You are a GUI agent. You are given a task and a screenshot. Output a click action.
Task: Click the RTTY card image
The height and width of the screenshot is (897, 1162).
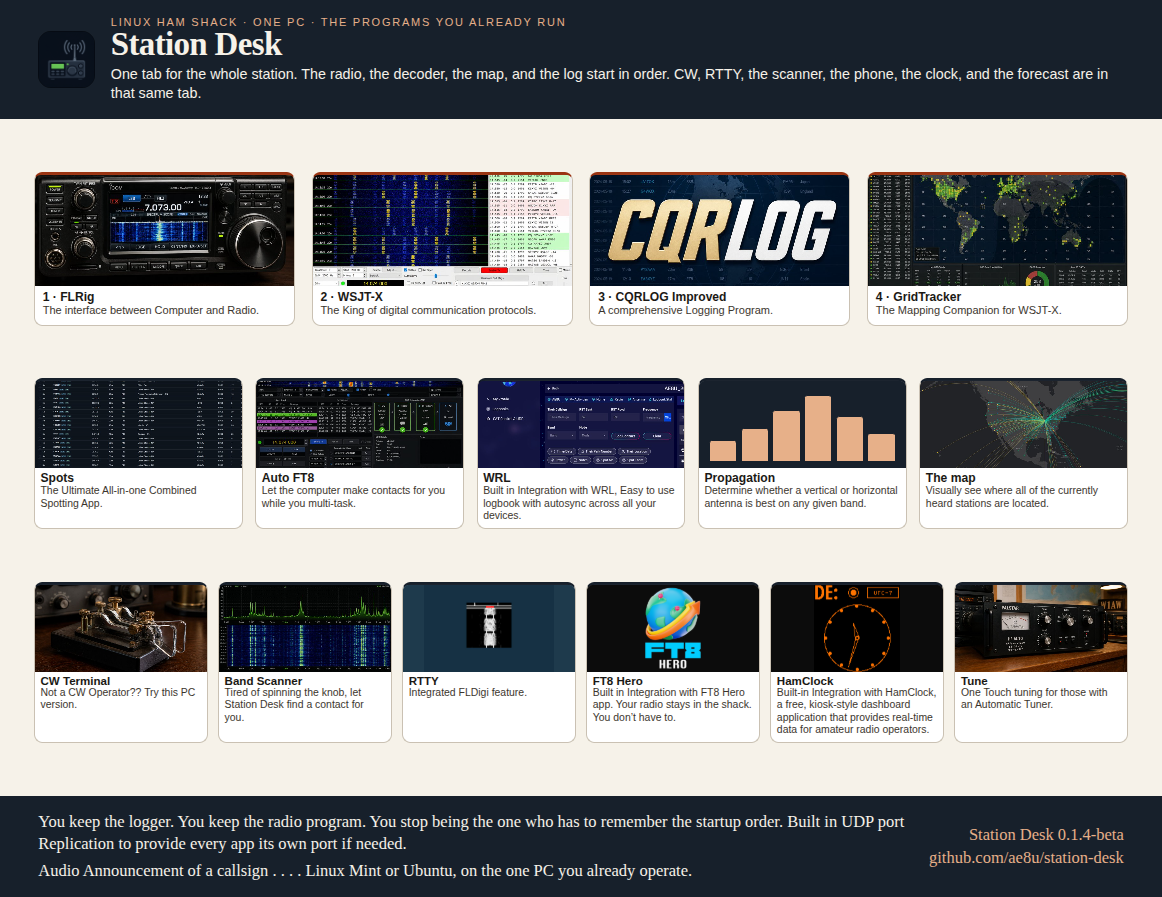(x=489, y=628)
